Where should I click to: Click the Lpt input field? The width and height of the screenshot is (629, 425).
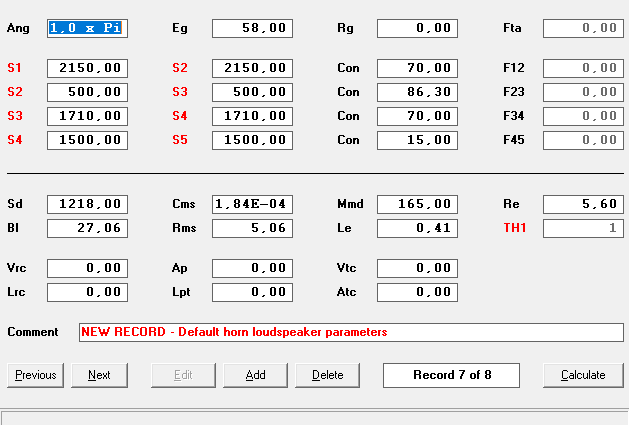pos(252,293)
